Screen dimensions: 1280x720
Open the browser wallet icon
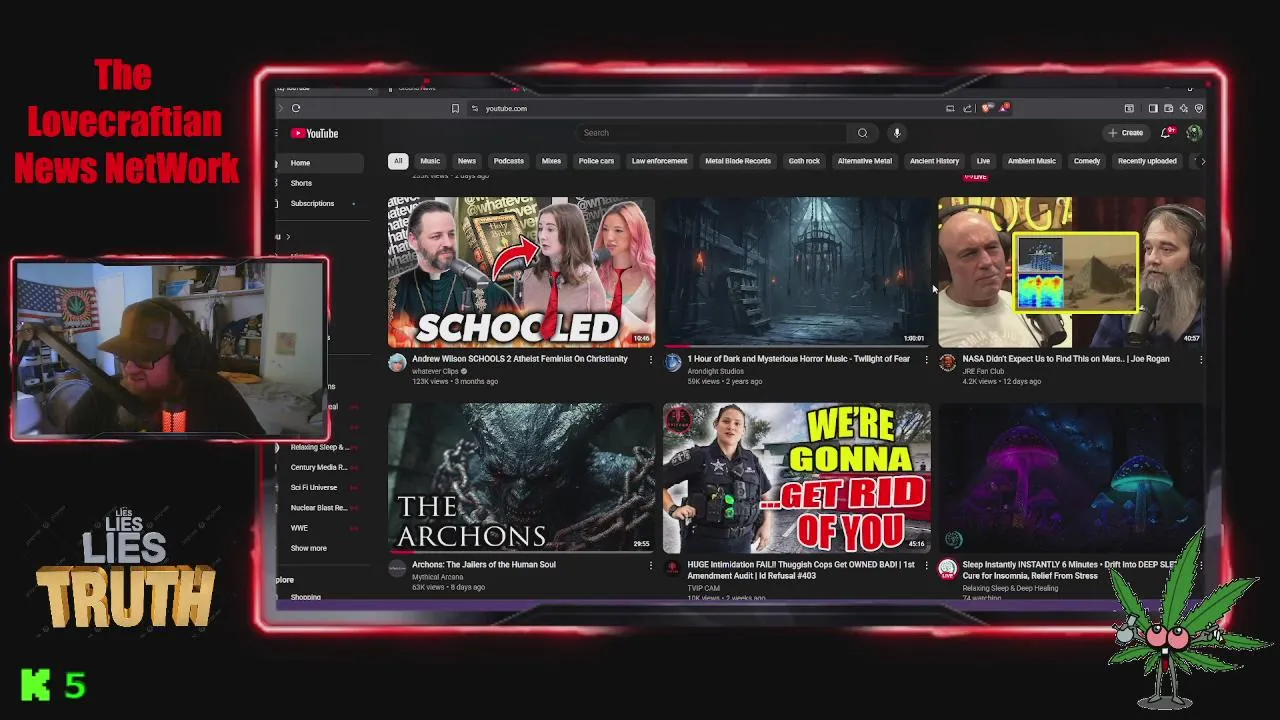point(1168,108)
